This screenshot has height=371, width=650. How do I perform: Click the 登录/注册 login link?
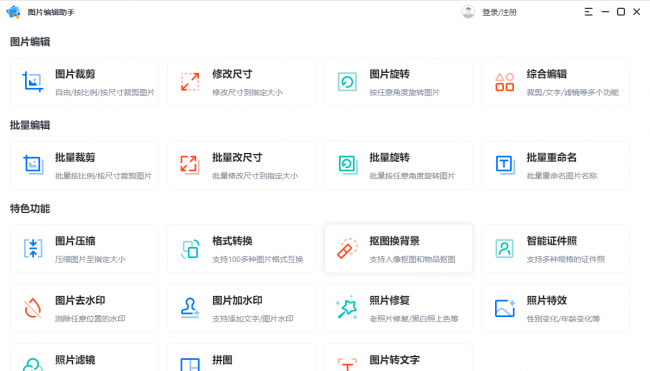[499, 12]
